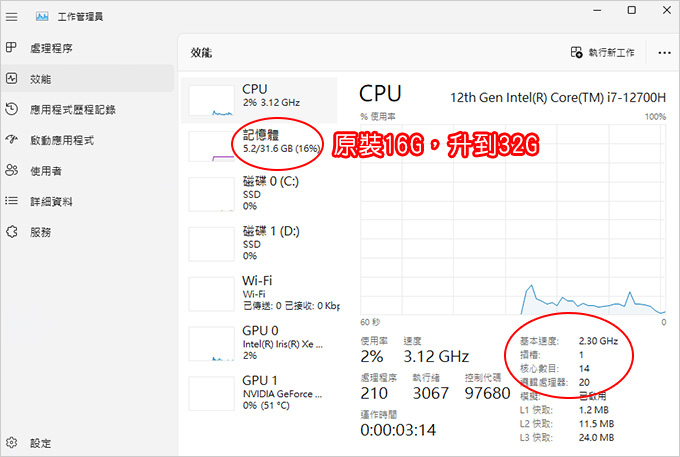Click the memory mini graph thumbnail
This screenshot has width=680, height=457.
point(212,147)
